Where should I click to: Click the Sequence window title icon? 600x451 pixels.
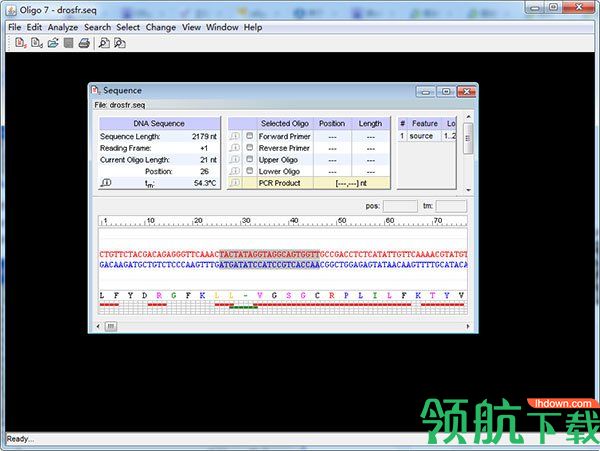coord(95,90)
